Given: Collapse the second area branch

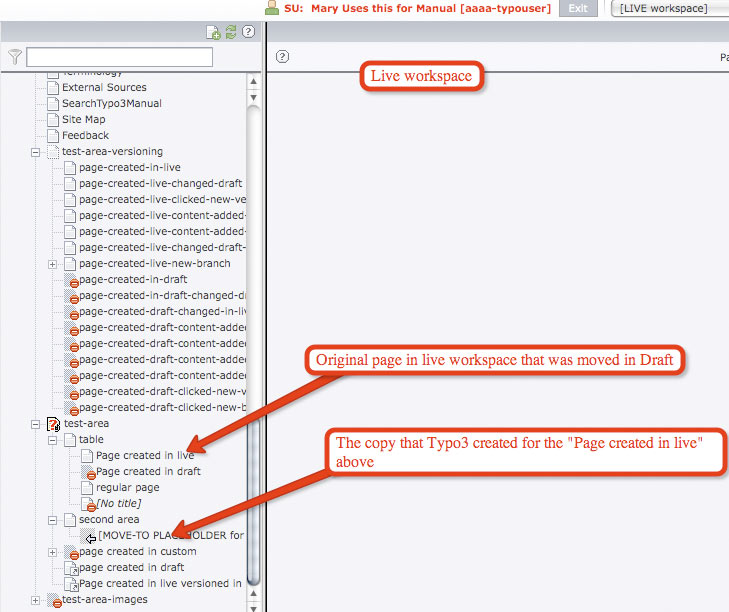Looking at the screenshot, I should point(52,520).
